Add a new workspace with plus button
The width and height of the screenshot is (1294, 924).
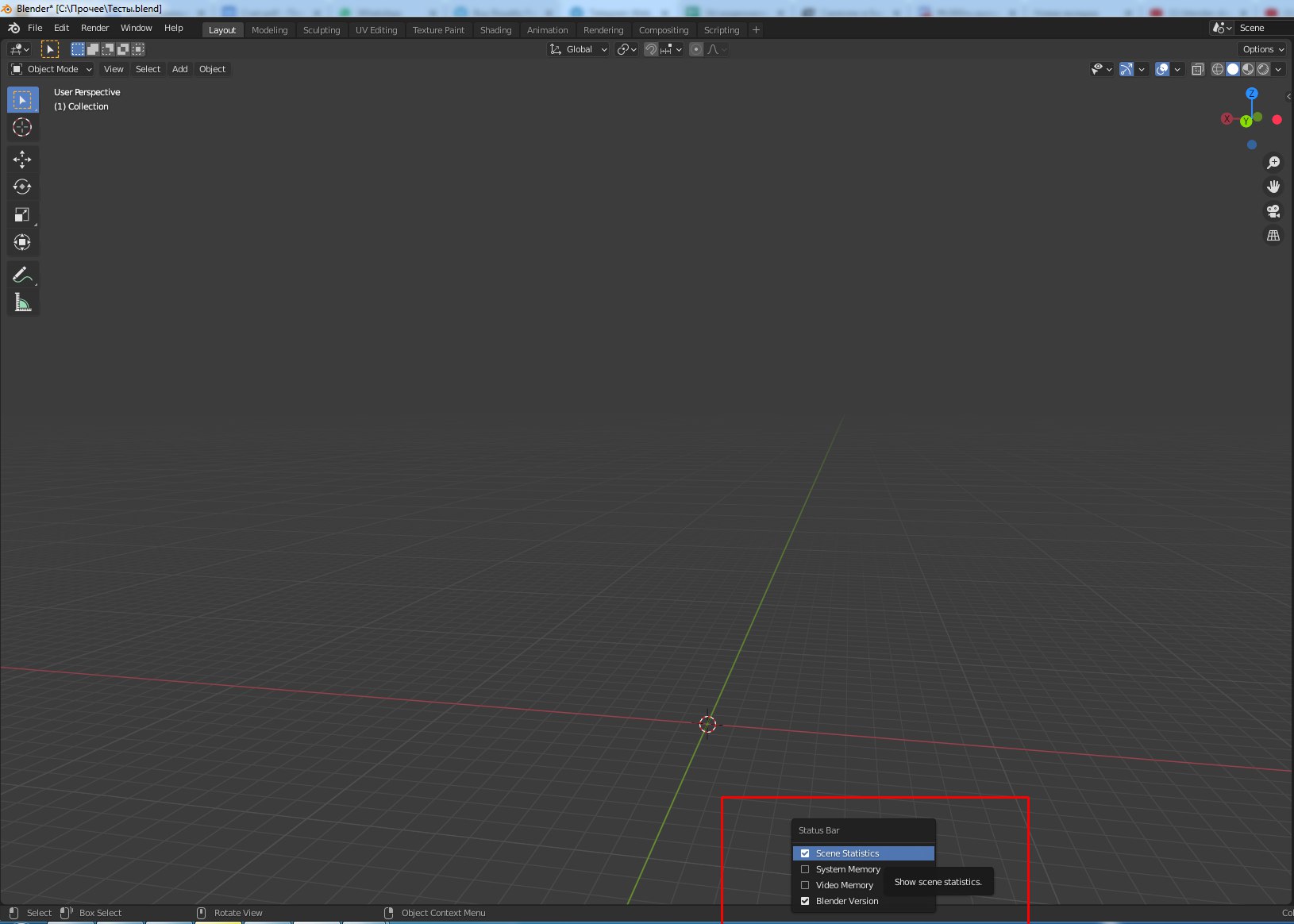pyautogui.click(x=756, y=30)
